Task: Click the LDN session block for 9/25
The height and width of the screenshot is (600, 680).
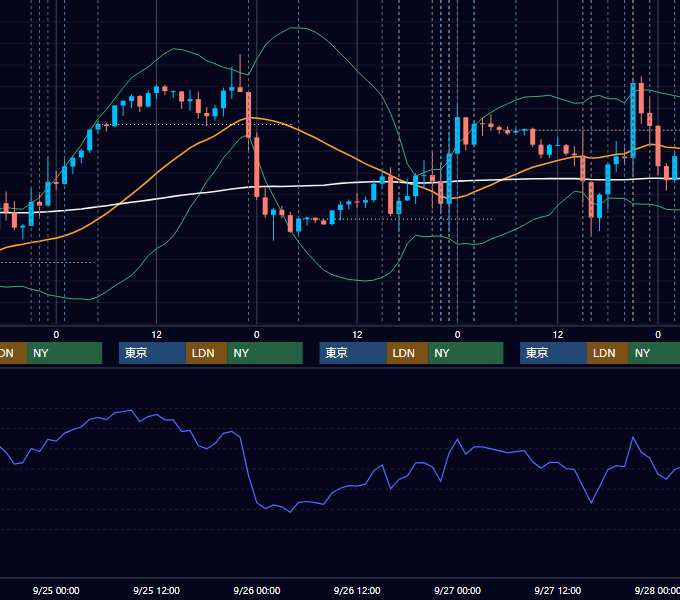Action: [x=206, y=353]
